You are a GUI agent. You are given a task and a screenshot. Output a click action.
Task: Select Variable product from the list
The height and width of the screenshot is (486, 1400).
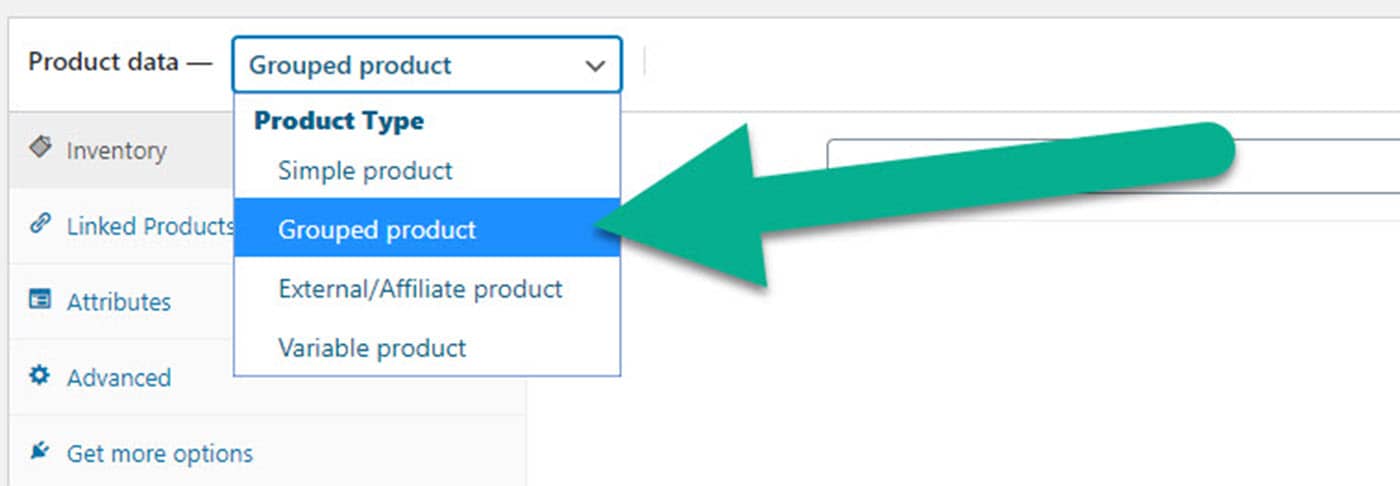pos(372,349)
